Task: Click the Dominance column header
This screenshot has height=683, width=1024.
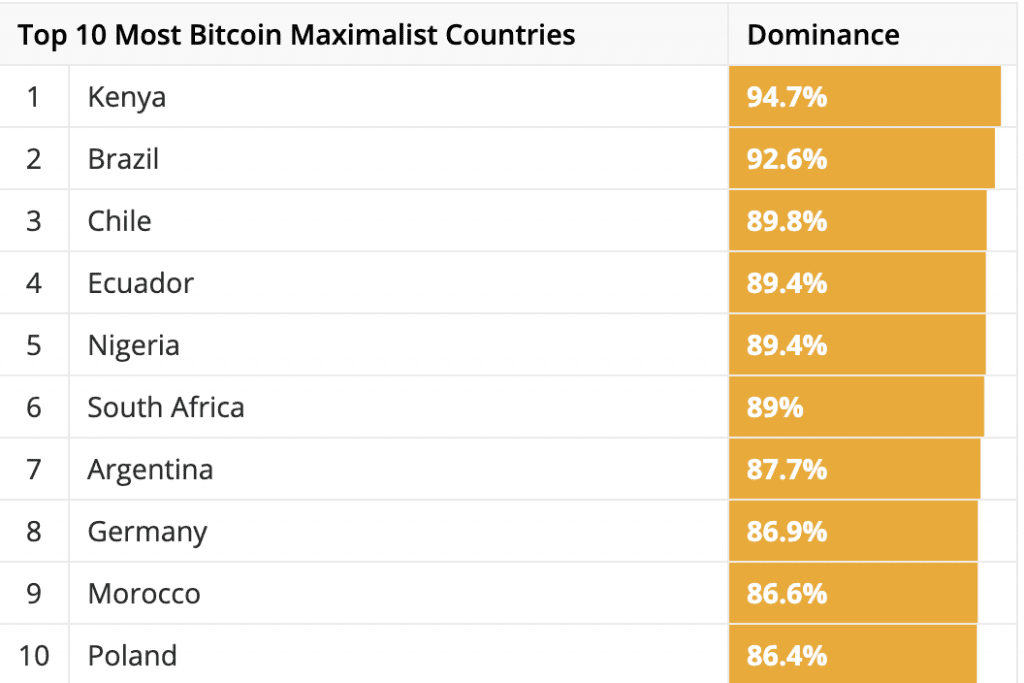Action: click(823, 35)
